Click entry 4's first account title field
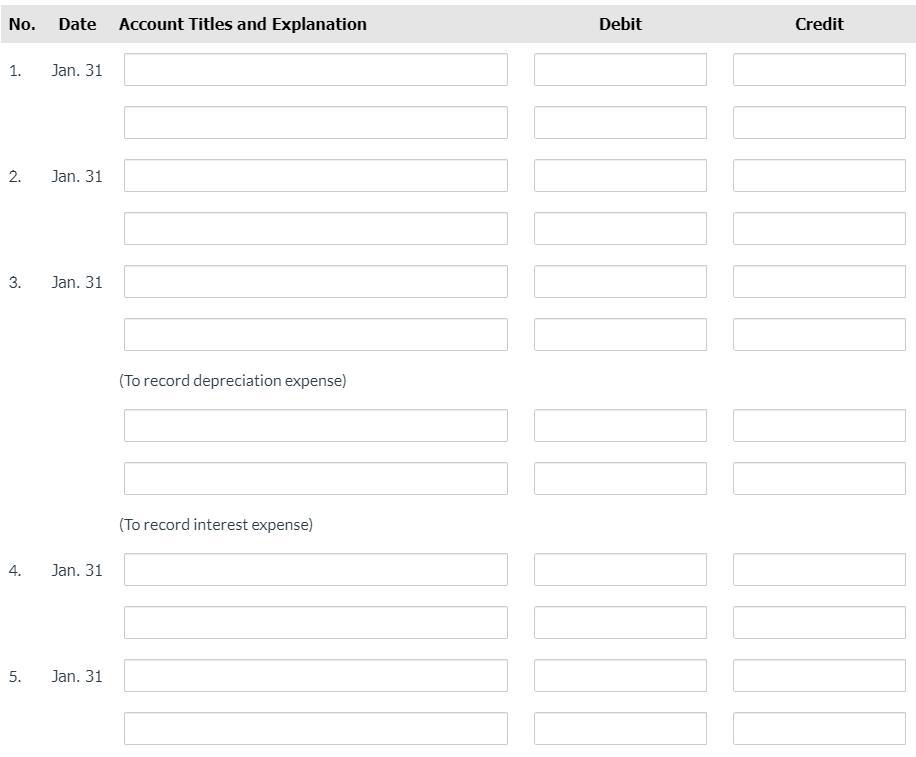 315,570
